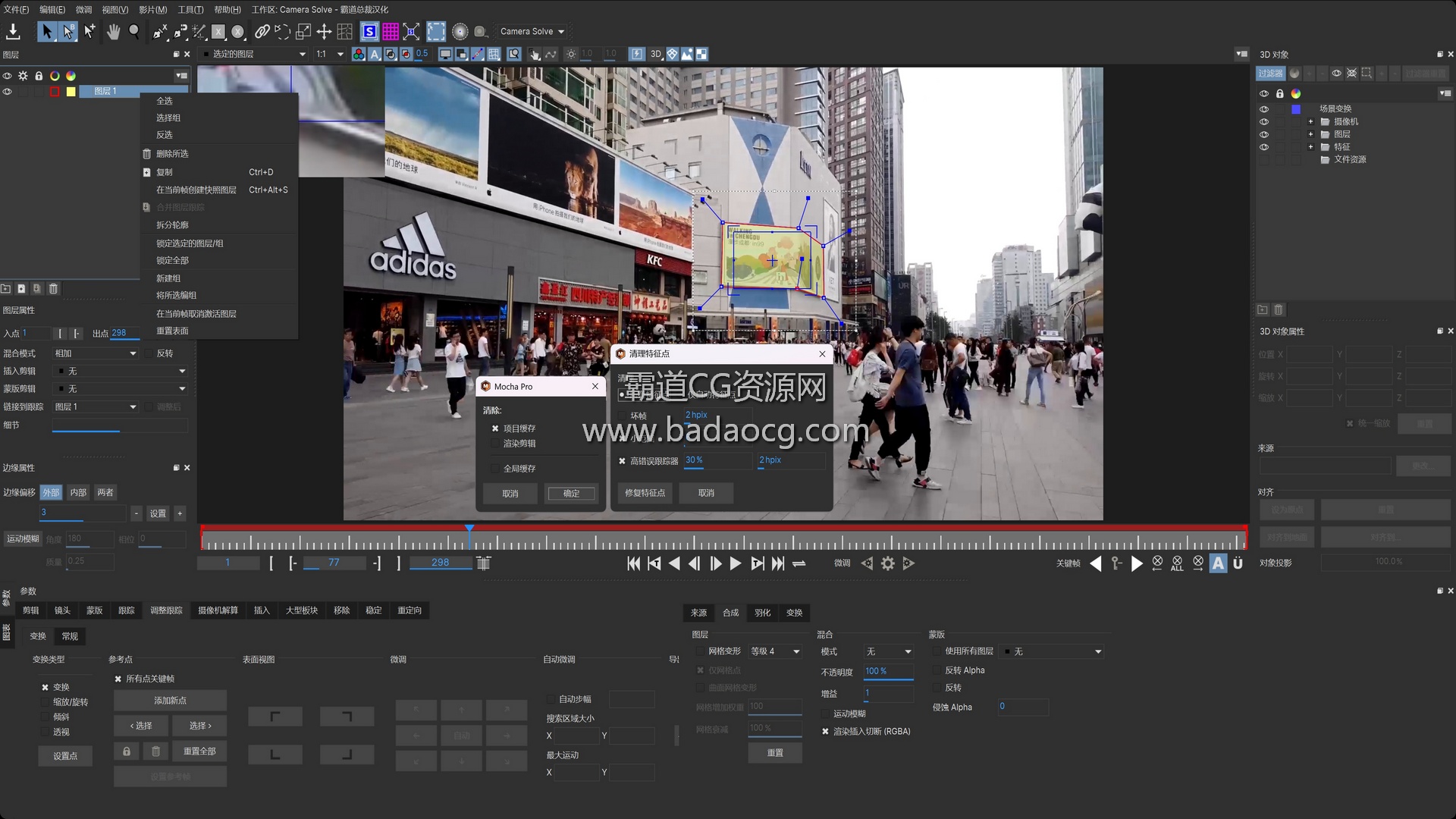Choose 拆分轮廓 from context menu
Viewport: 1456px width, 819px height.
[x=172, y=225]
